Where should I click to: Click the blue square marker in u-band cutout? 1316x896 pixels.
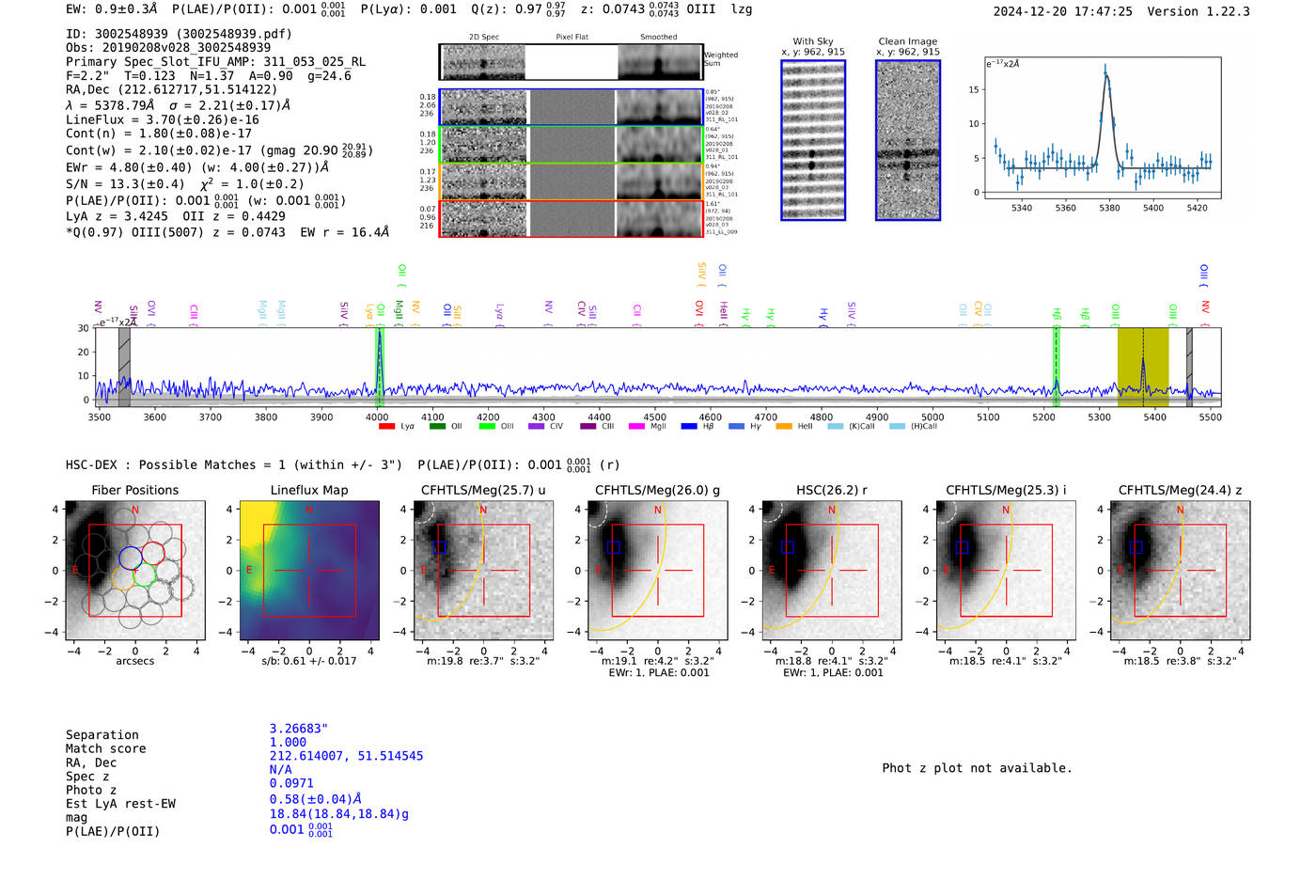(440, 547)
